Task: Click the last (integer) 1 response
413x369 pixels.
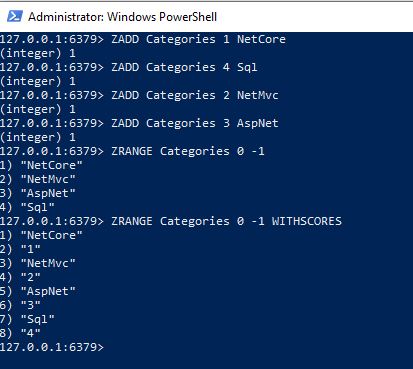Action: pos(38,137)
